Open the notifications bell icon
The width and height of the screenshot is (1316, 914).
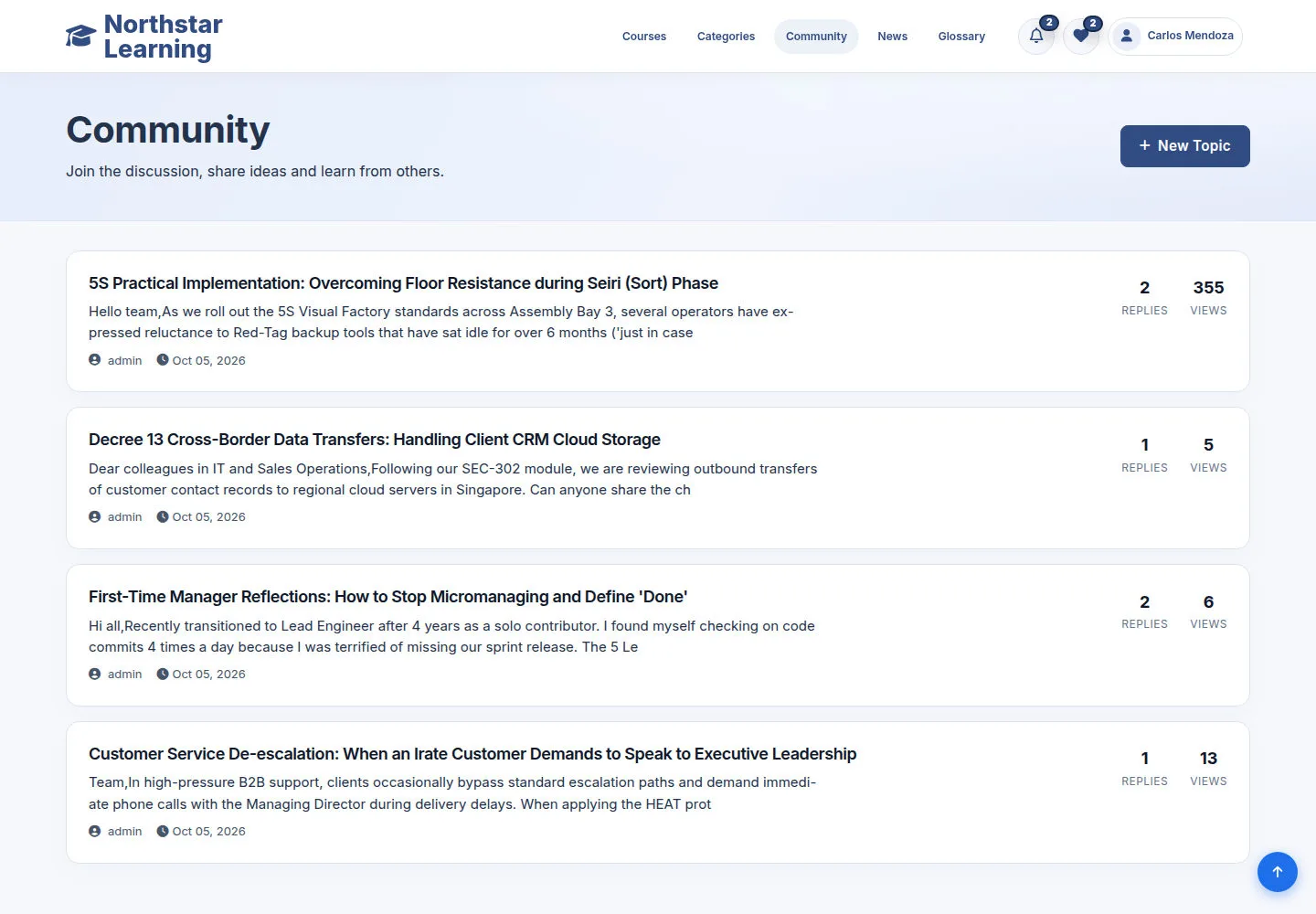1036,37
